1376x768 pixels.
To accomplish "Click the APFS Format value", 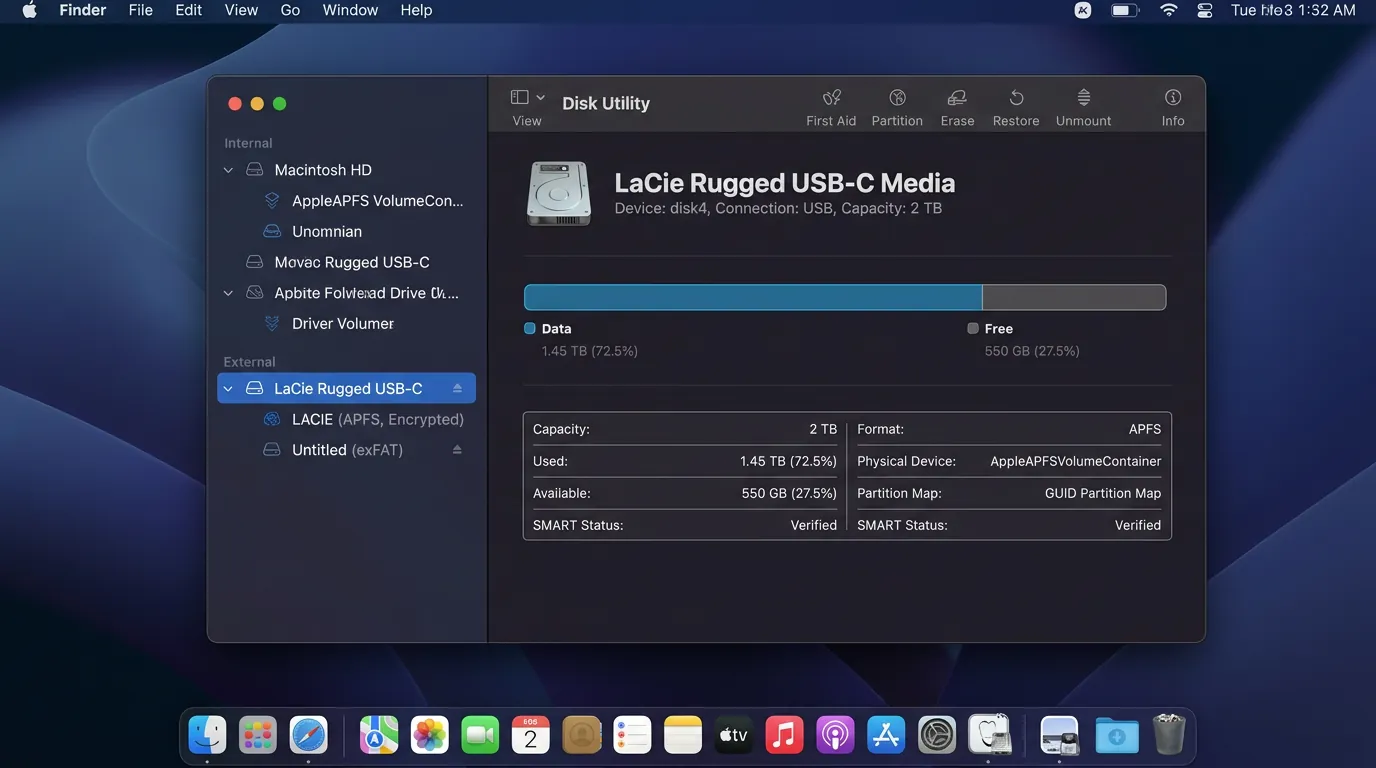I will point(1145,429).
